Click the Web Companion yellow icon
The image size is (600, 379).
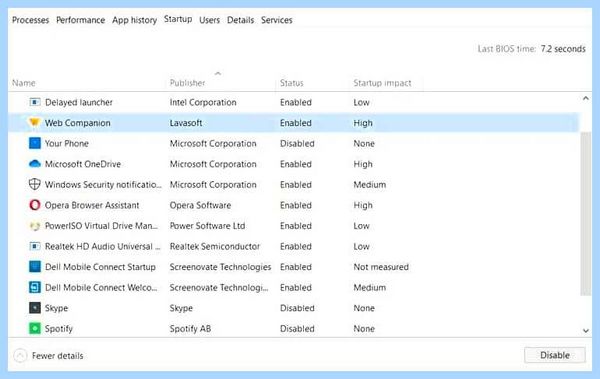[x=34, y=123]
